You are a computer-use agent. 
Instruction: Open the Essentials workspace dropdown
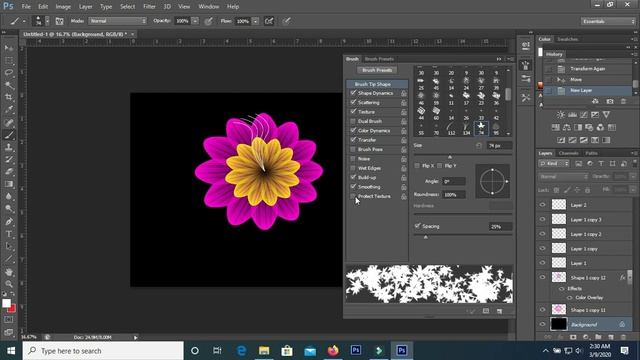click(608, 21)
